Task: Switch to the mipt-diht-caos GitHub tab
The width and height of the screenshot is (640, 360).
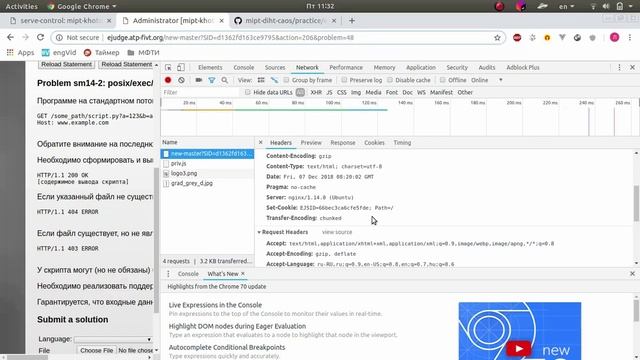Action: click(286, 20)
